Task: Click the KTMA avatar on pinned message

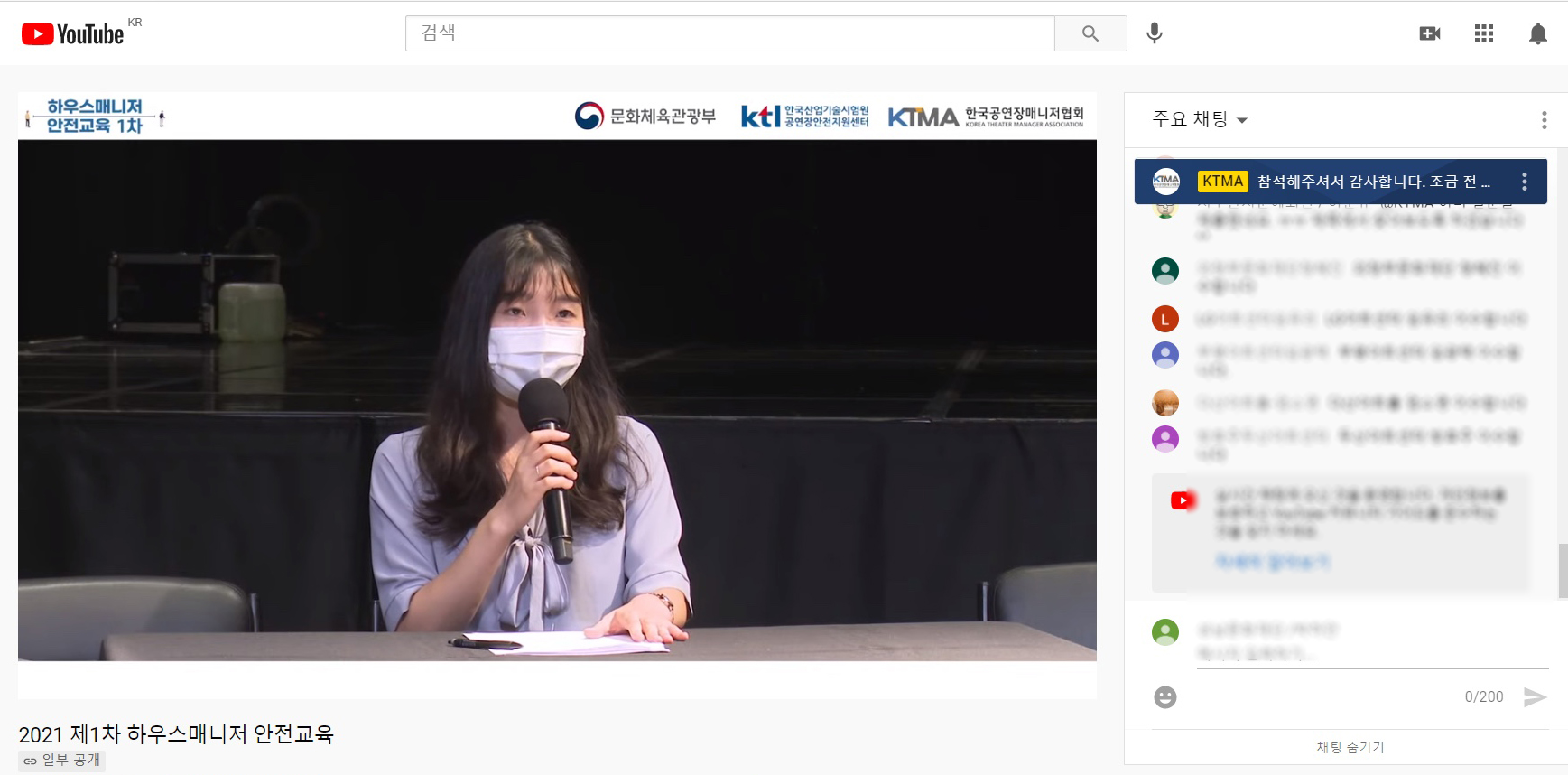Action: tap(1166, 182)
